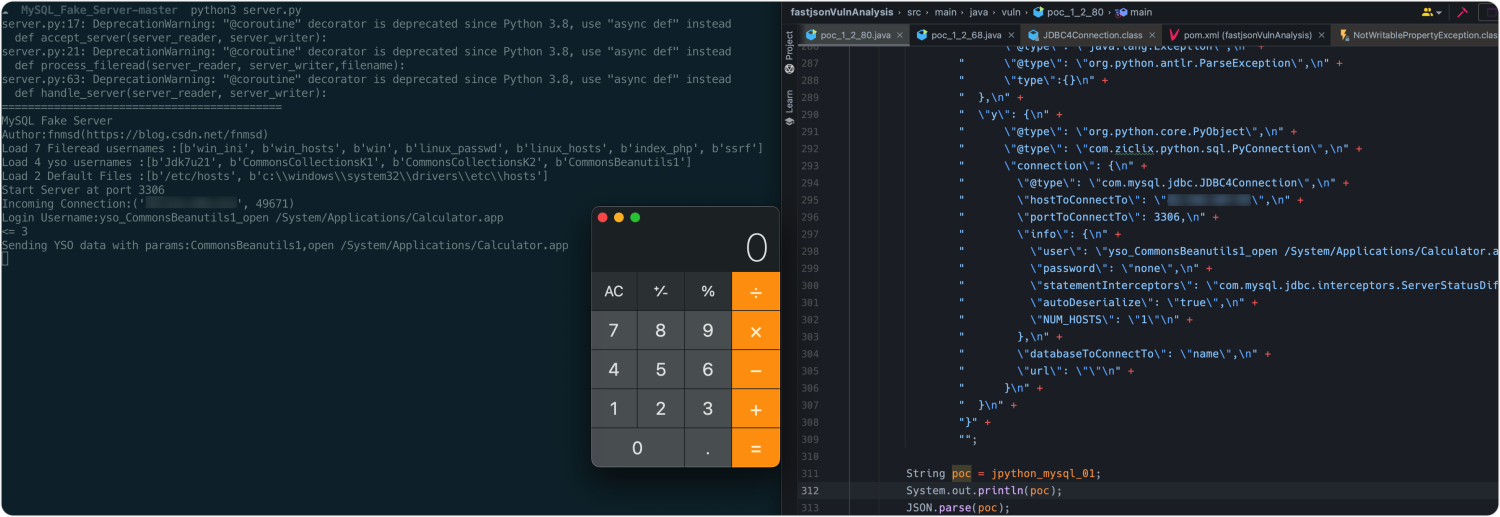The image size is (1500, 517).
Task: Click the percent button on Calculator
Action: 708,291
